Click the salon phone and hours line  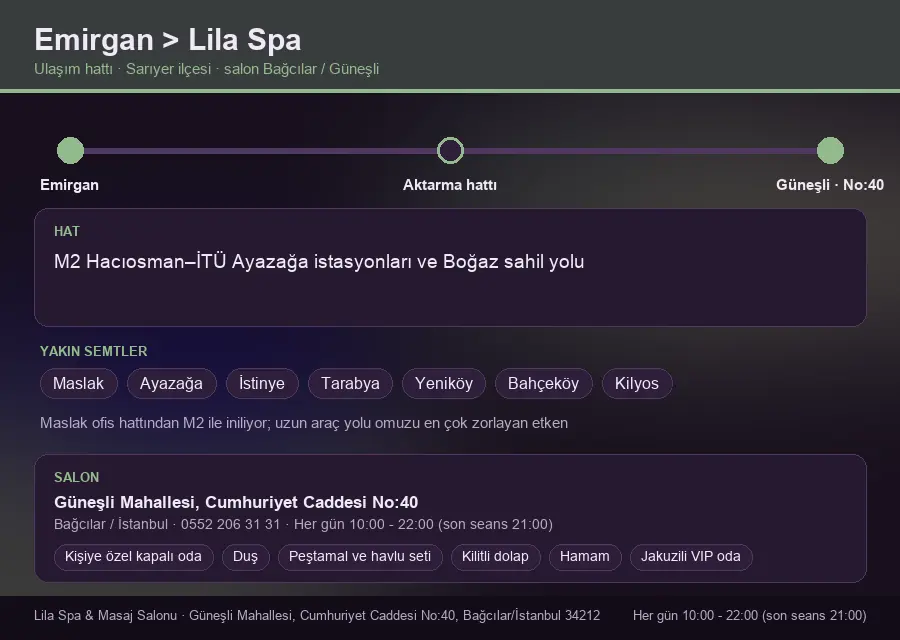click(303, 525)
